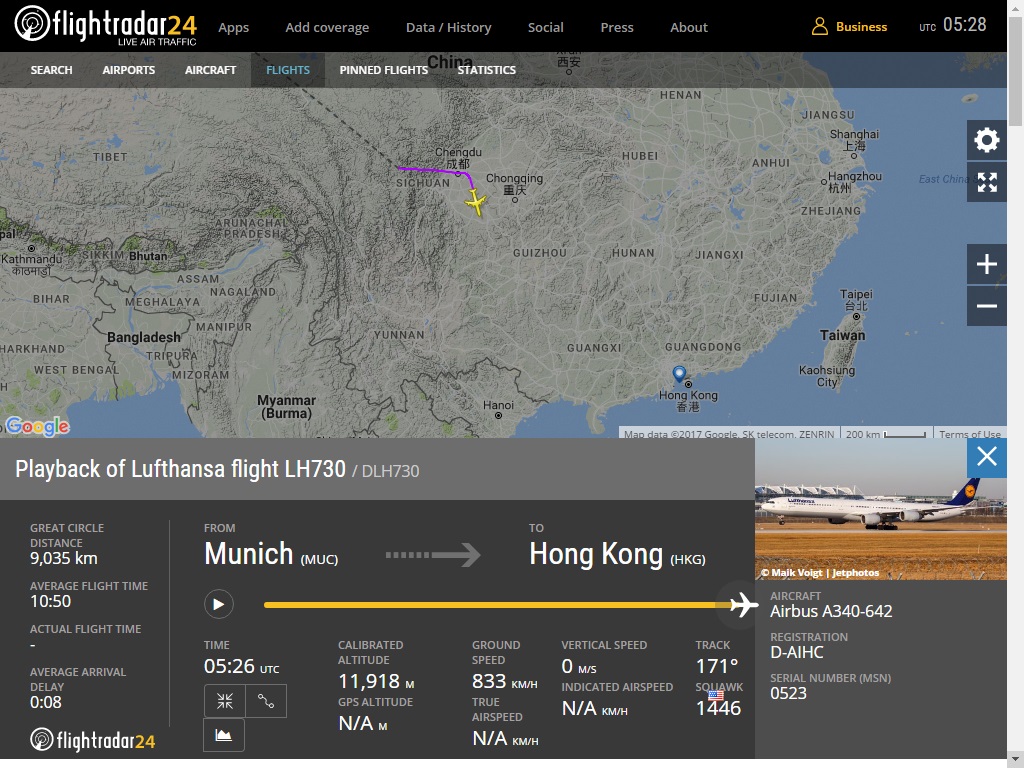Click the yellow playback progress bar
This screenshot has width=1024, height=768.
click(x=490, y=605)
